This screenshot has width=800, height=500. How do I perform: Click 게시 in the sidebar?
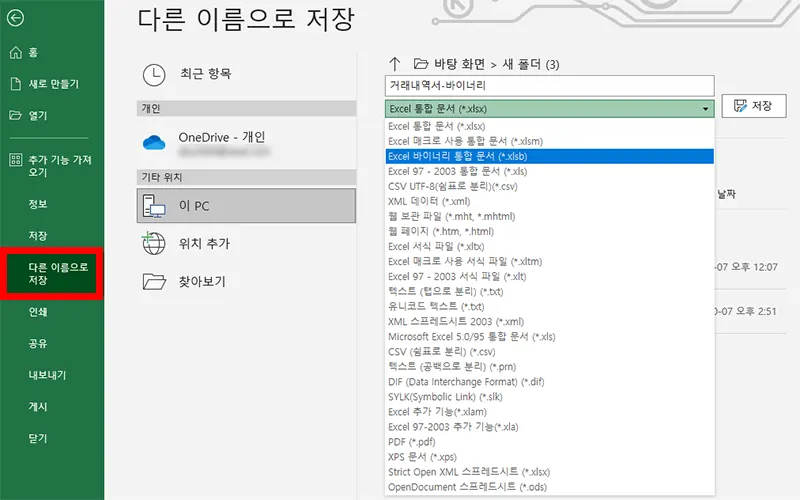pyautogui.click(x=38, y=407)
